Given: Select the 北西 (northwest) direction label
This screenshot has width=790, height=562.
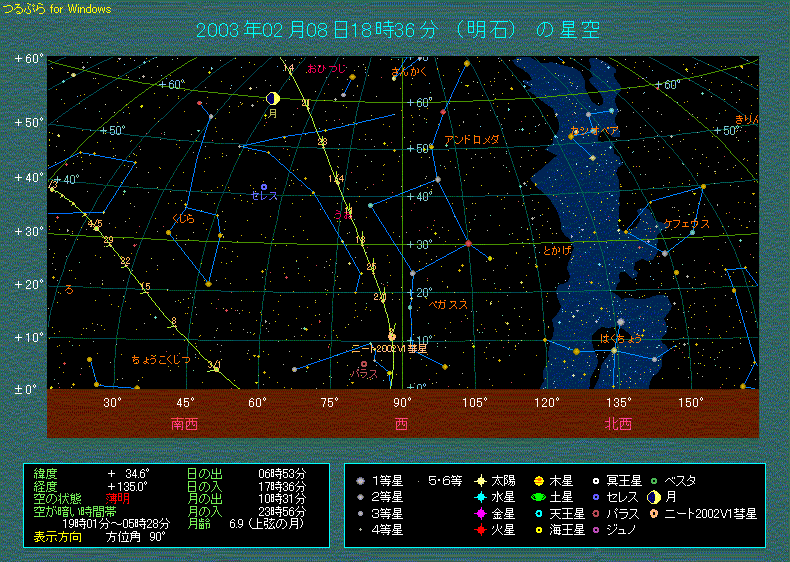Looking at the screenshot, I should tap(618, 424).
